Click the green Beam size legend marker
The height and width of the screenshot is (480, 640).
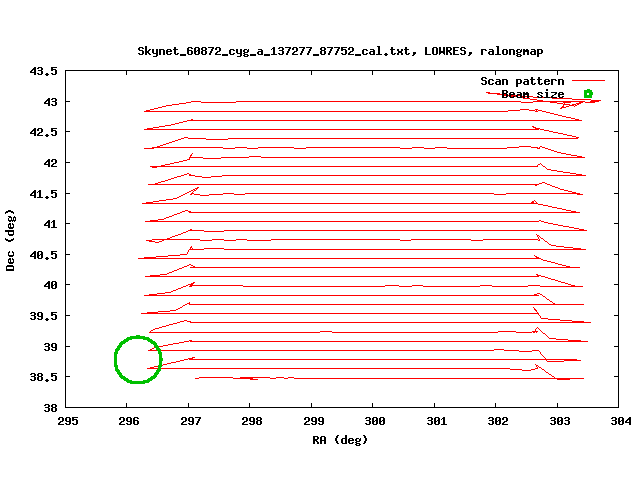588,94
